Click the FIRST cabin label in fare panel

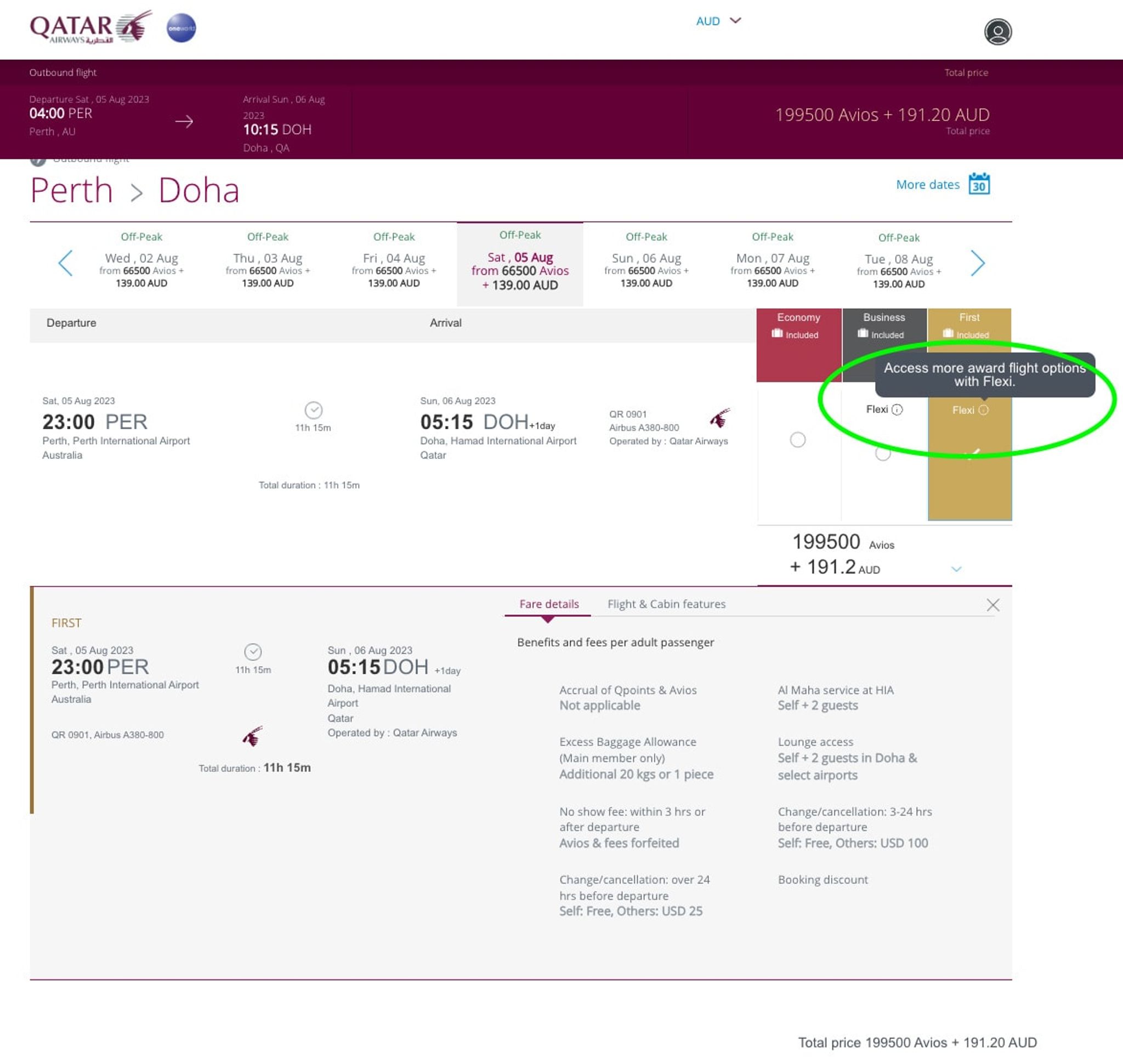click(66, 622)
